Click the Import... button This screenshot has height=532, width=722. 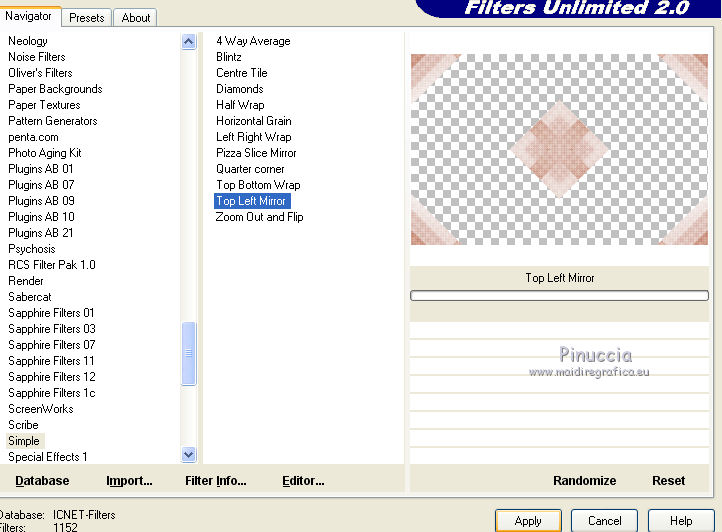(129, 481)
